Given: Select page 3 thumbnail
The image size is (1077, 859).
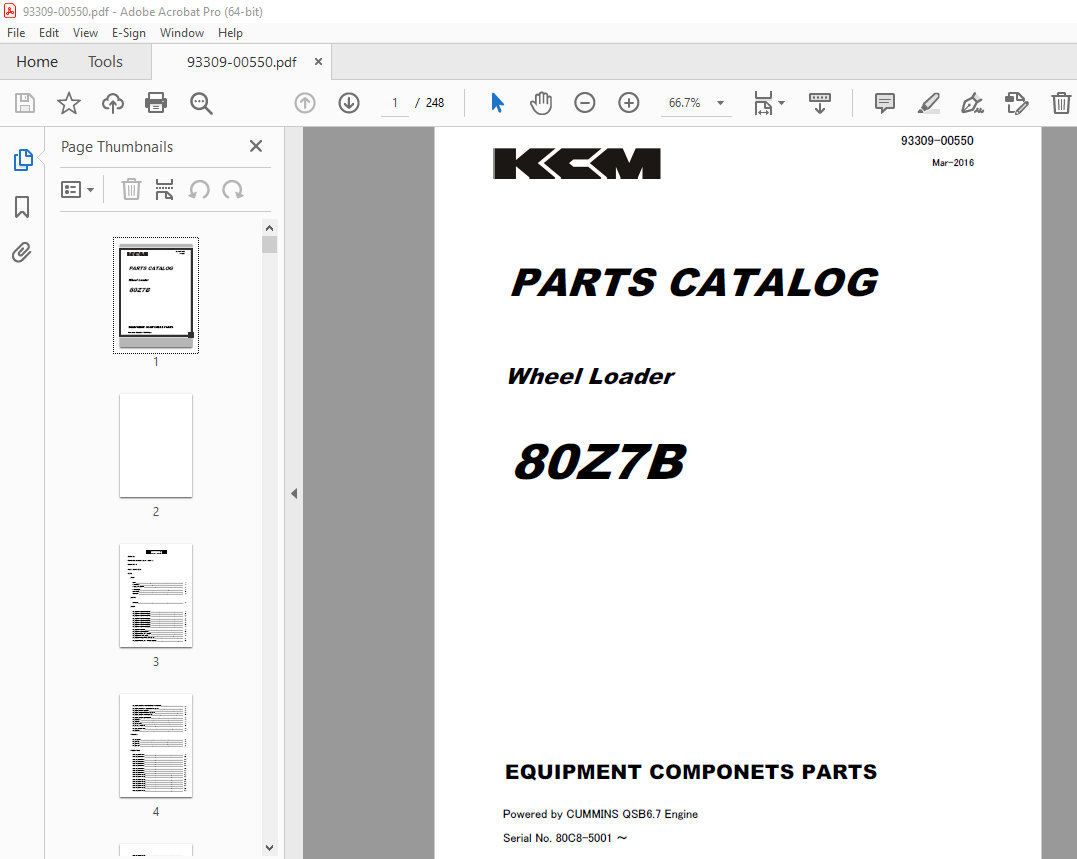Looking at the screenshot, I should point(156,595).
